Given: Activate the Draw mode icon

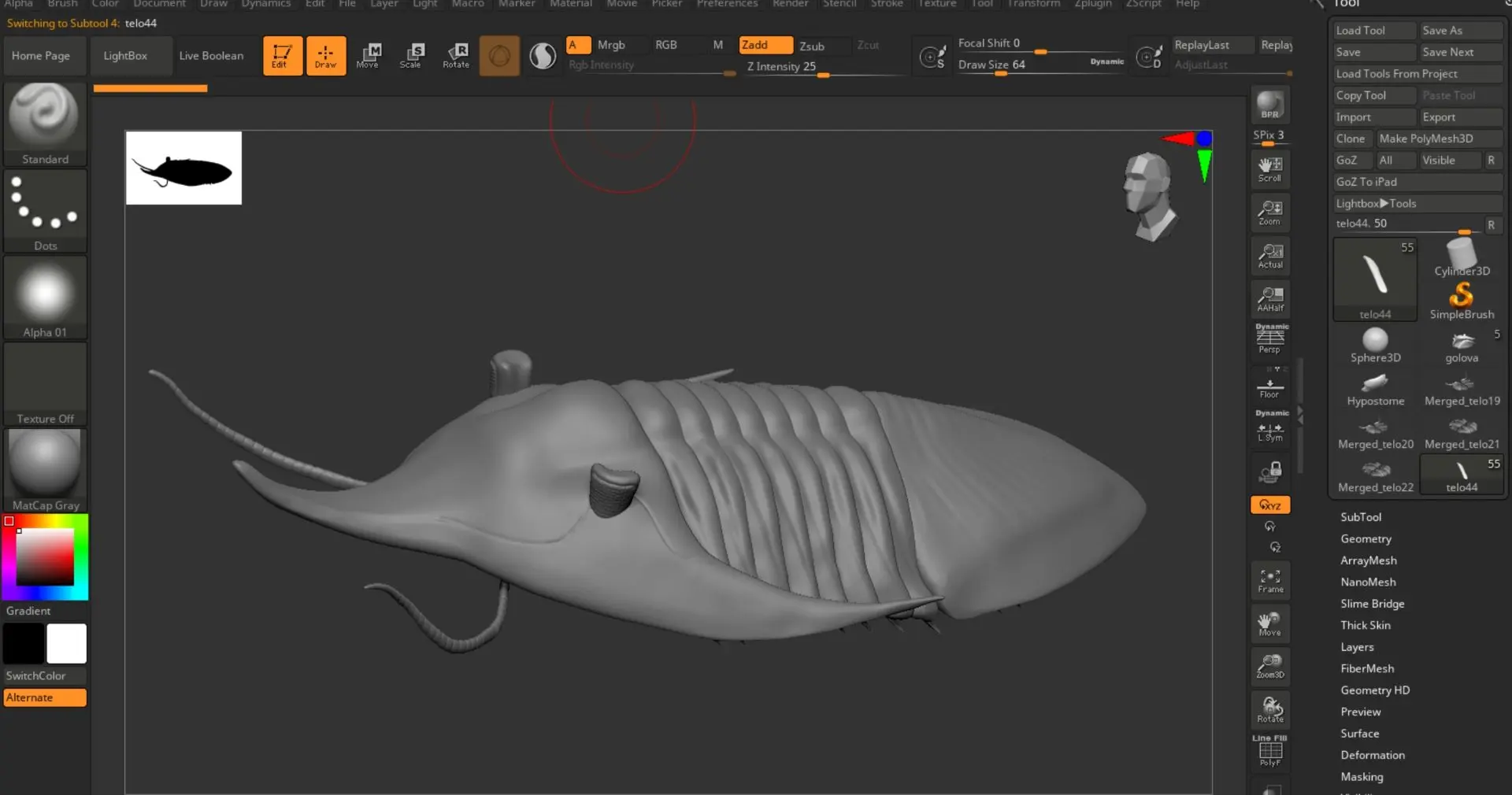Looking at the screenshot, I should 325,56.
